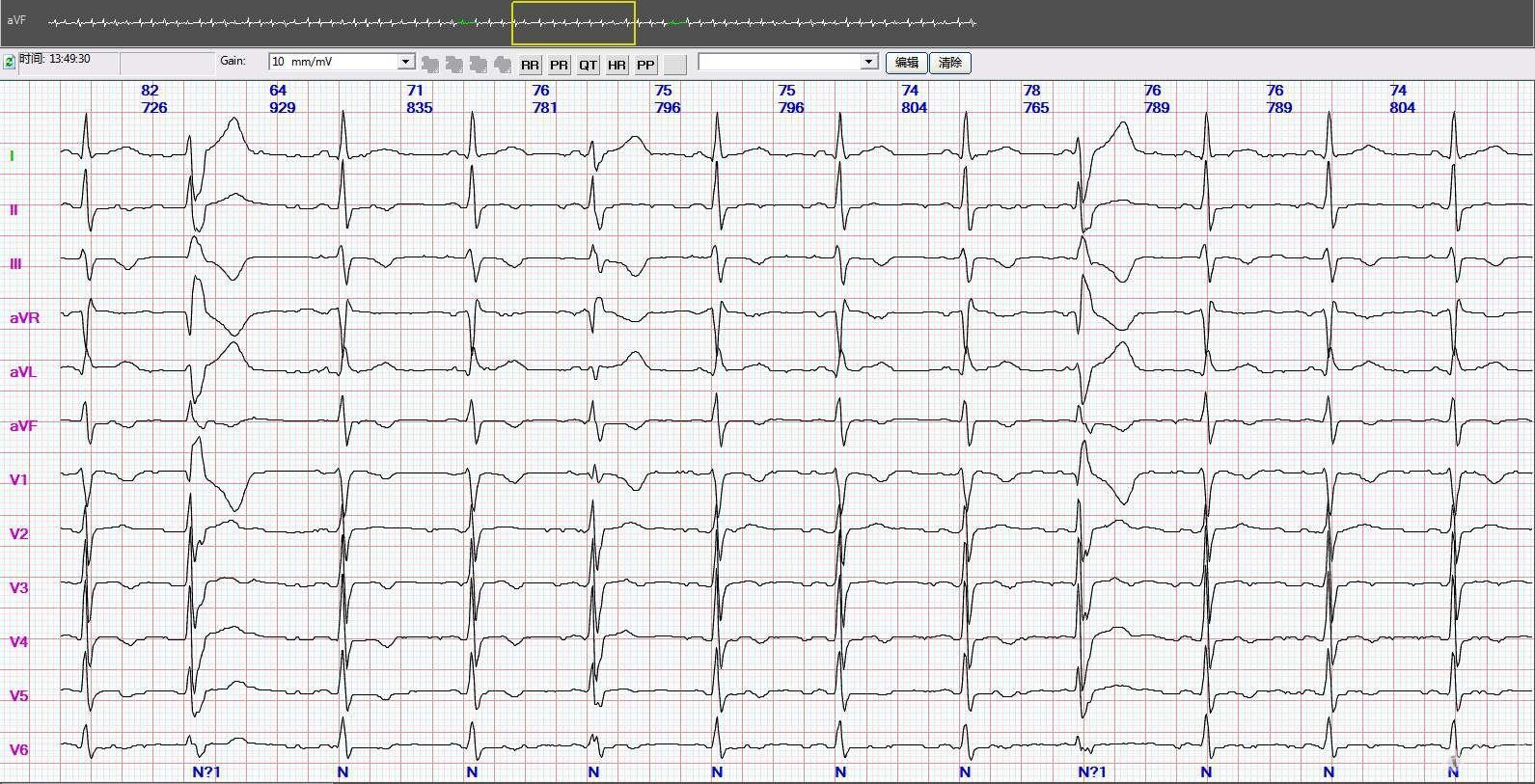1535x784 pixels.
Task: Select the PP interval measurement tool
Action: pos(645,65)
